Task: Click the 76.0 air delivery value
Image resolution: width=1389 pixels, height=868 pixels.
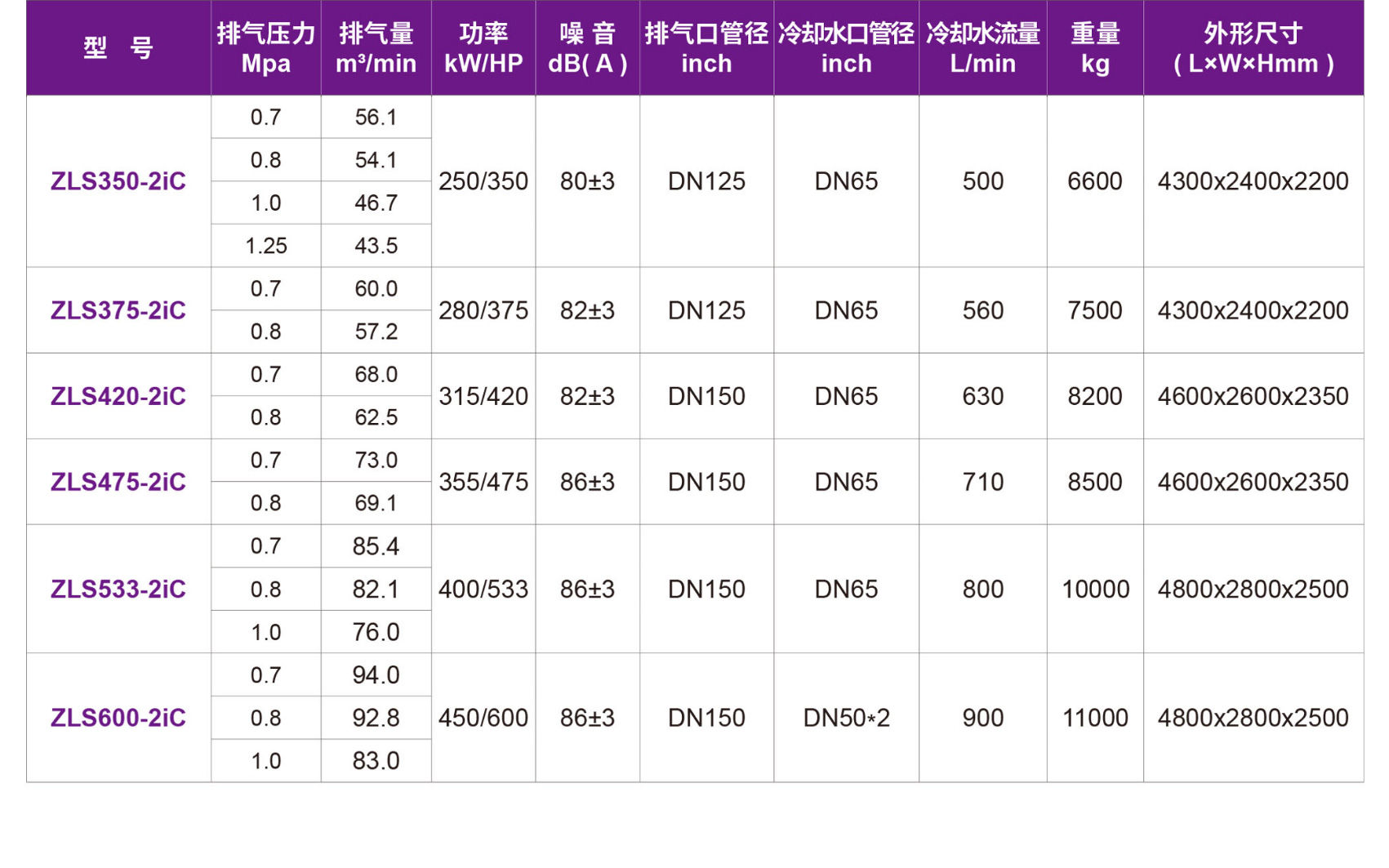Action: pos(376,632)
